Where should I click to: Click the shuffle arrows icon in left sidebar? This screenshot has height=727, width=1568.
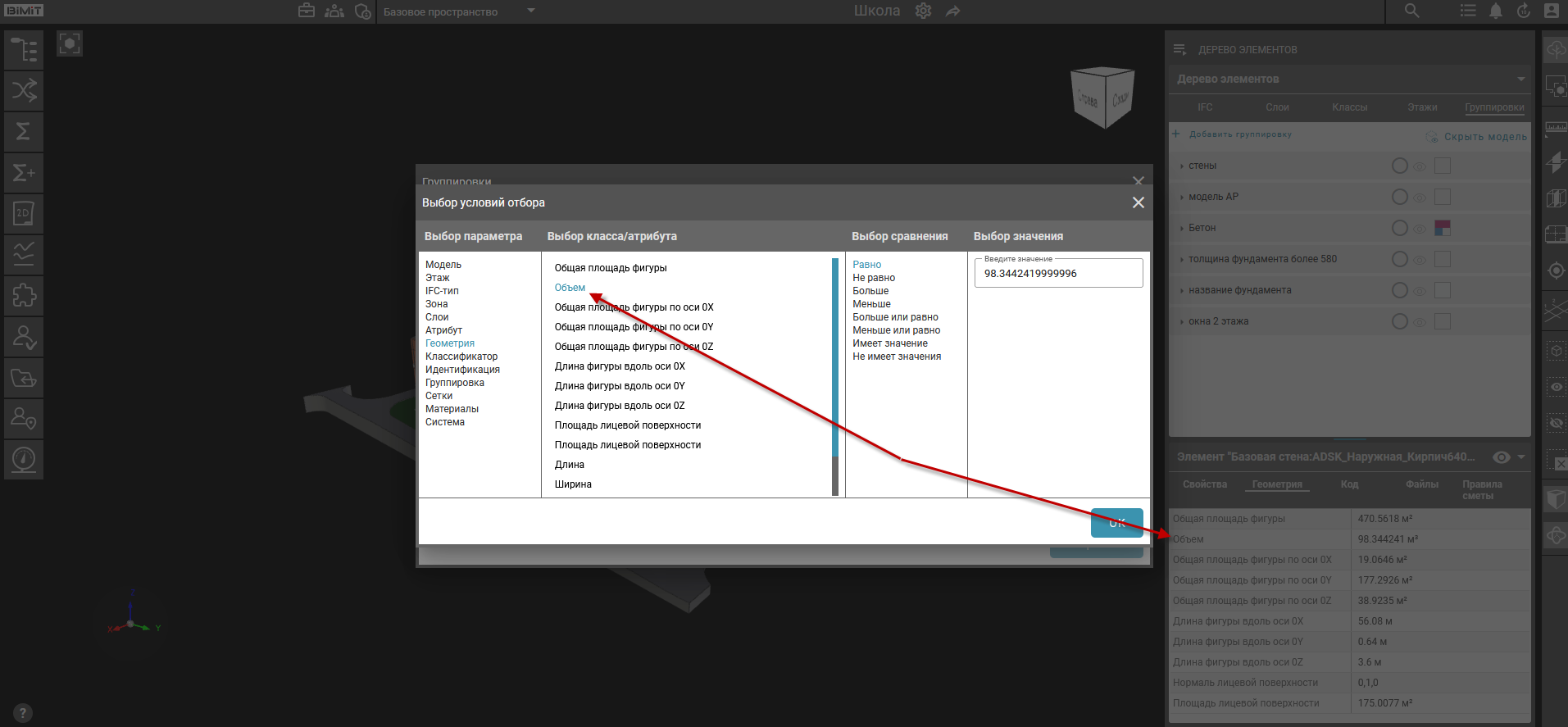(24, 90)
